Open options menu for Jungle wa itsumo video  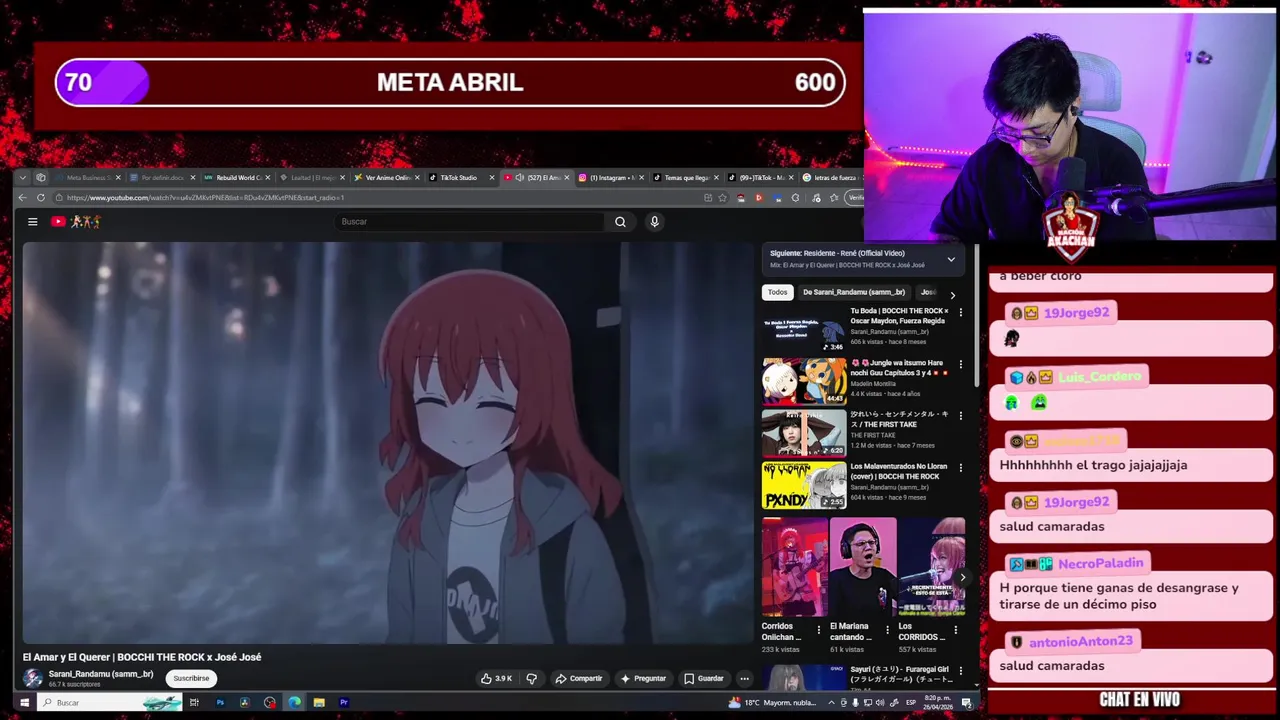[961, 364]
